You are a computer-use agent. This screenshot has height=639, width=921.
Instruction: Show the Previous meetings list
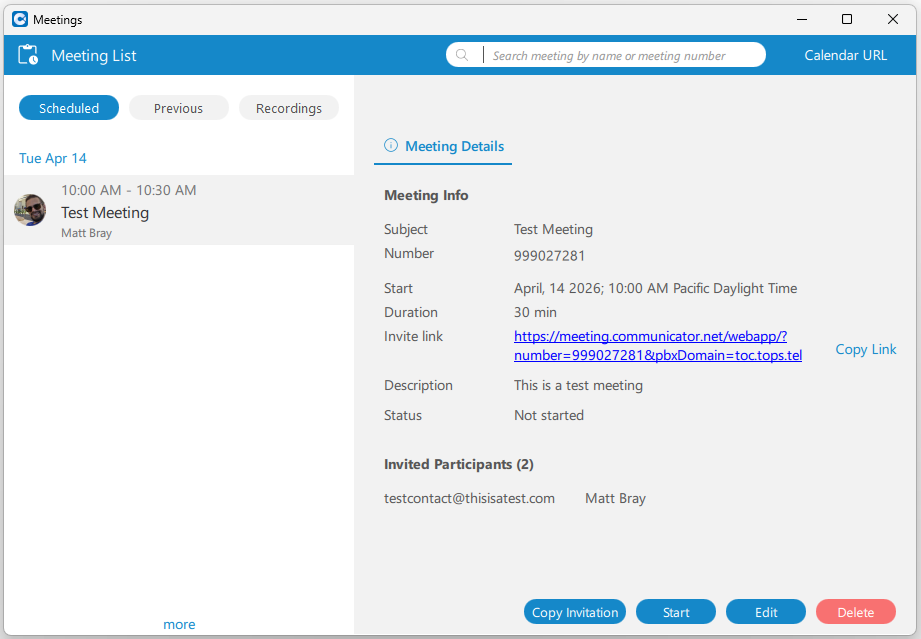pyautogui.click(x=178, y=108)
